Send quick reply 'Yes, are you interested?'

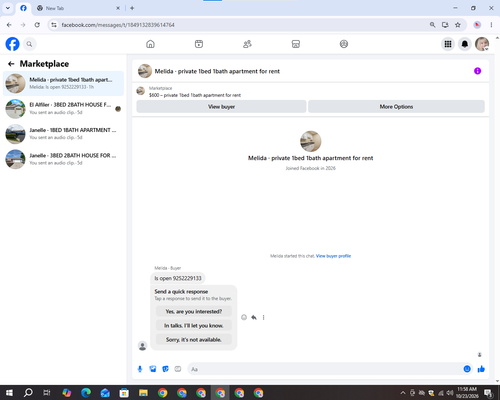tap(194, 311)
